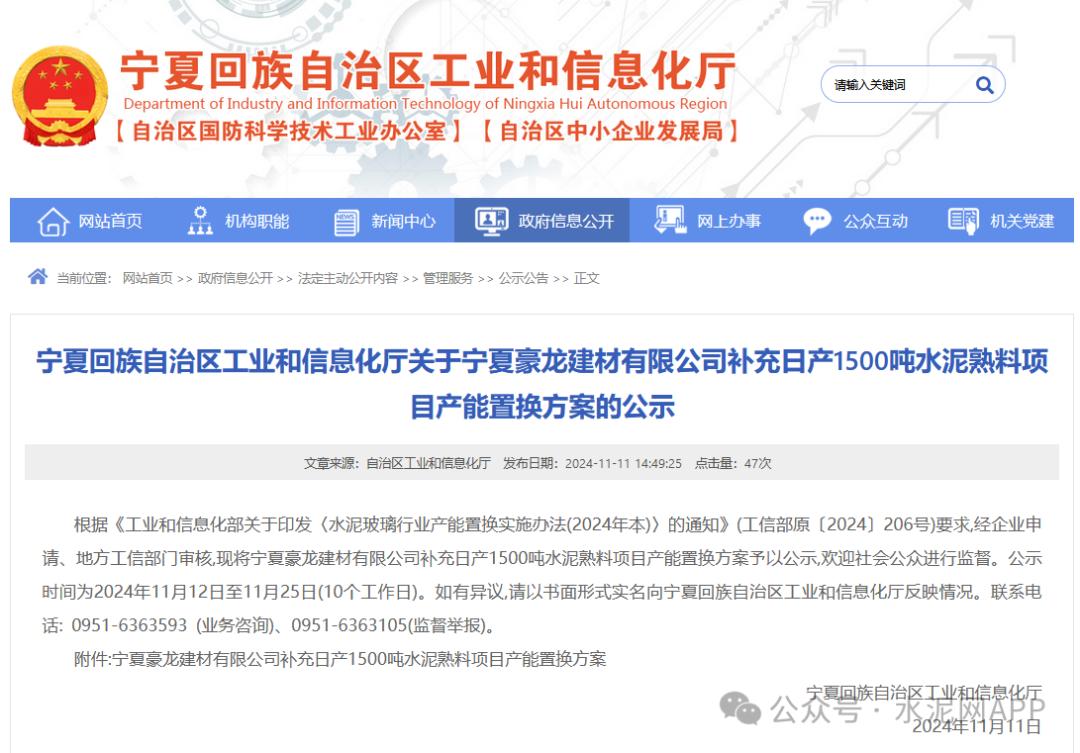
Task: Click the house icon for 网站首页
Action: coord(53,221)
